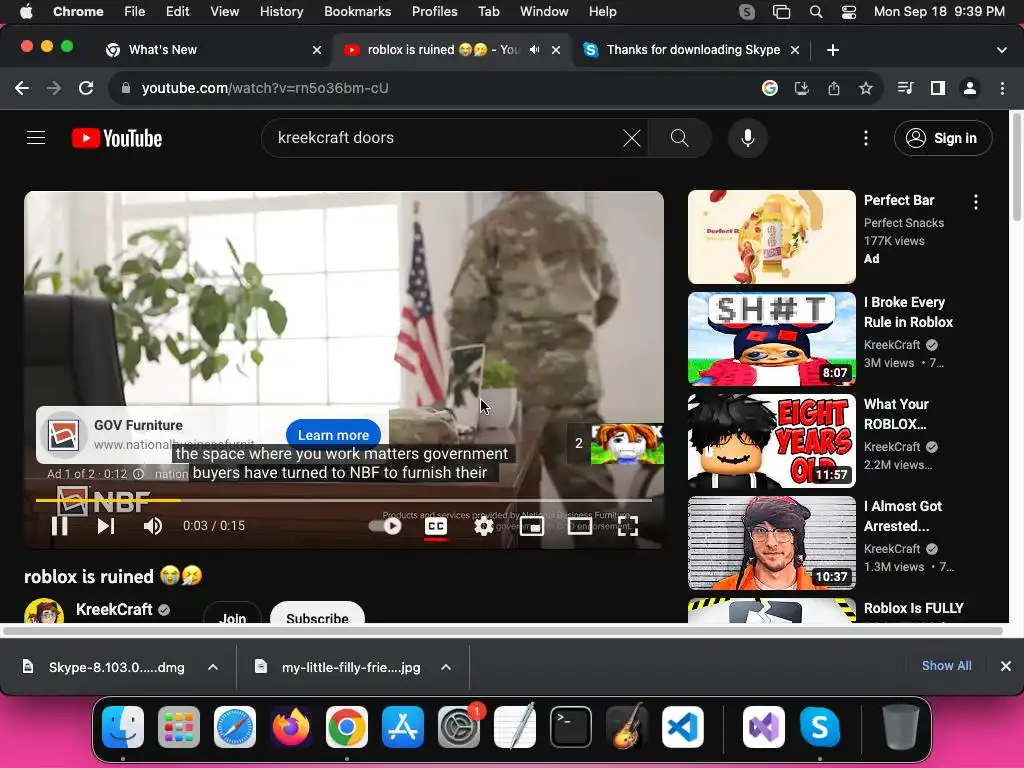The width and height of the screenshot is (1024, 768).
Task: Toggle closed captions CC button
Action: (x=436, y=526)
